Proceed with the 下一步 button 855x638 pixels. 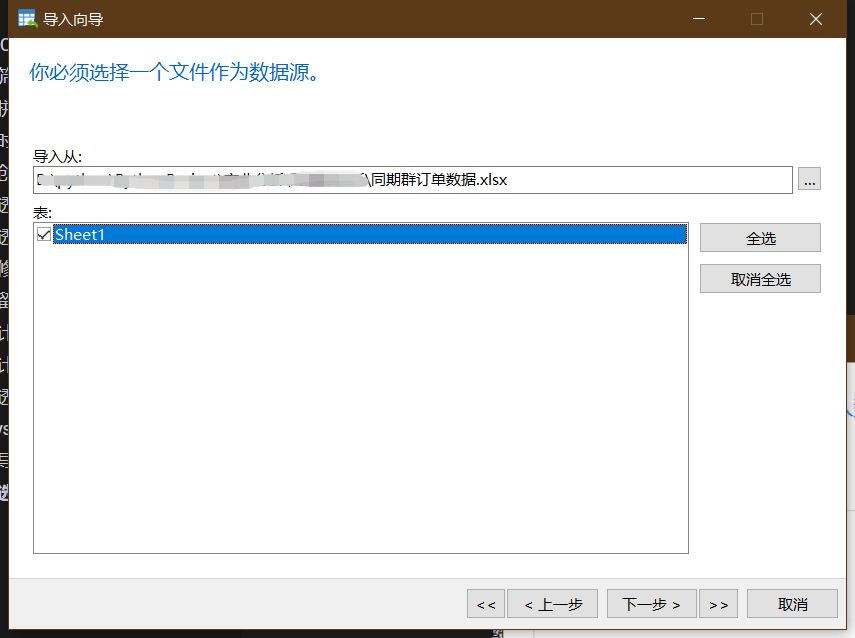pyautogui.click(x=652, y=604)
